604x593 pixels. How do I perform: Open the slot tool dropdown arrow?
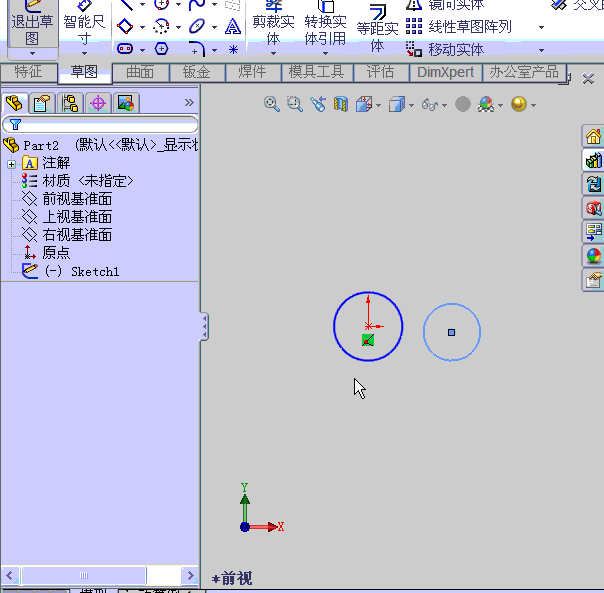coord(142,50)
